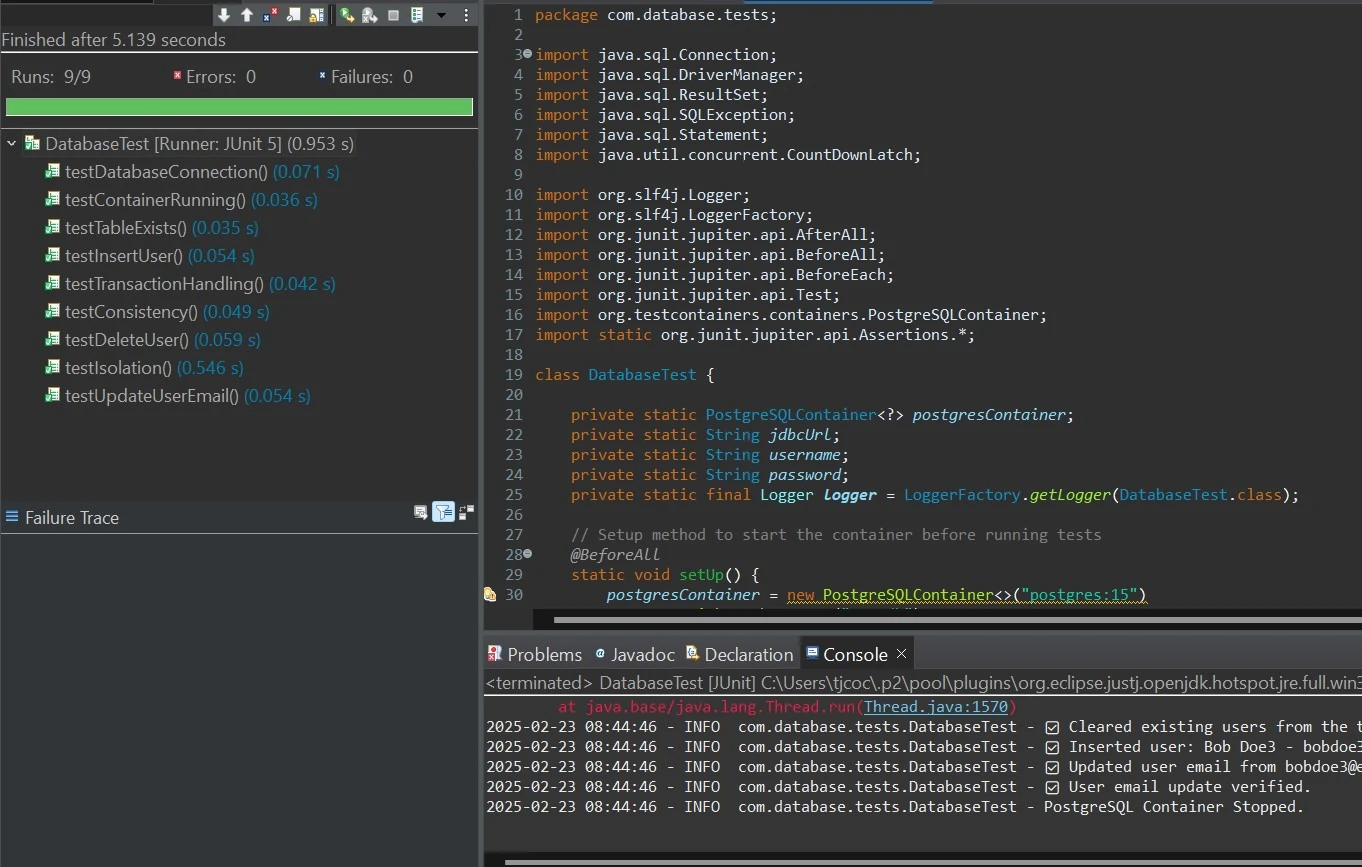1362x867 pixels.
Task: Select testIsolation() in the test results
Action: (x=118, y=368)
